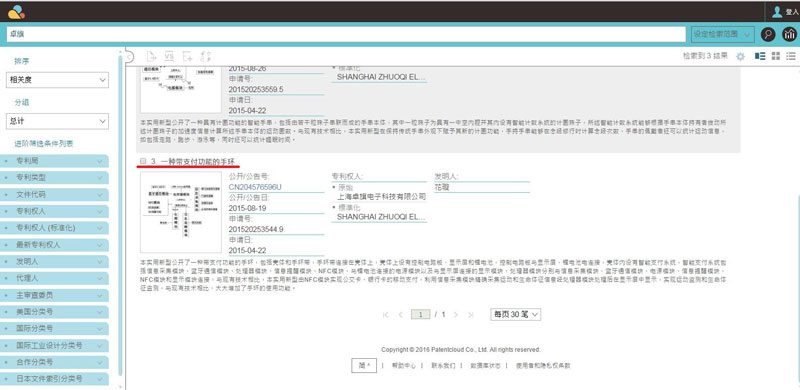Expand the 美国分类号 filter
The image size is (800, 390).
tap(55, 311)
